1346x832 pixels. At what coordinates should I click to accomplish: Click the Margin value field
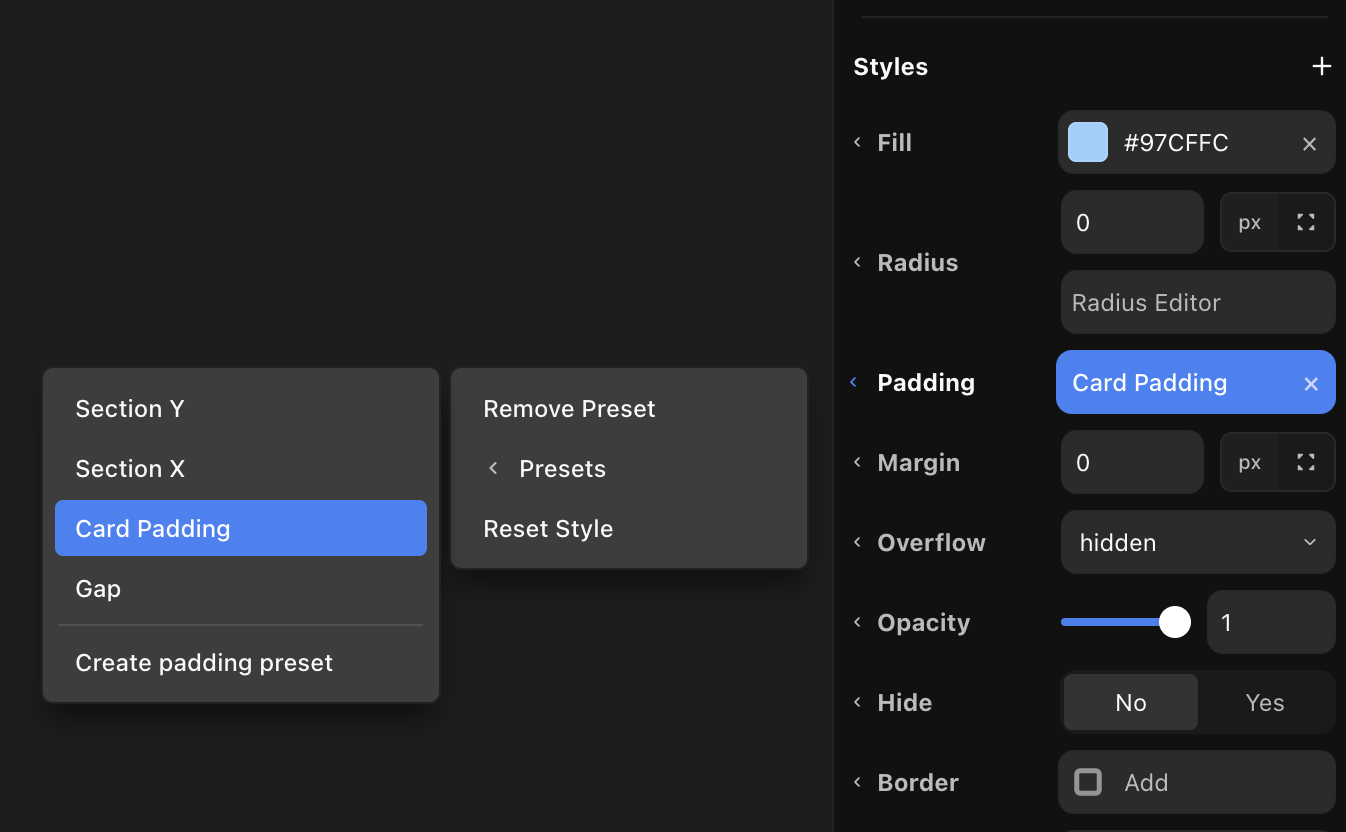point(1132,462)
